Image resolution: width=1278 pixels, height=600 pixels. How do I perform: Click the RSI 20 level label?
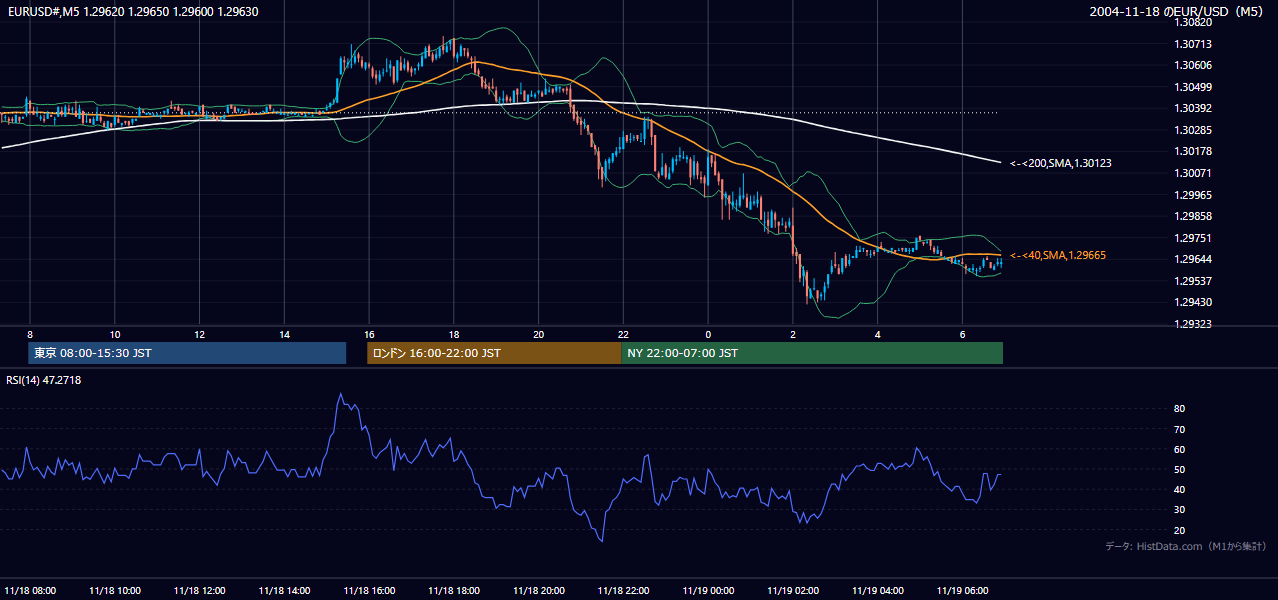click(1179, 530)
